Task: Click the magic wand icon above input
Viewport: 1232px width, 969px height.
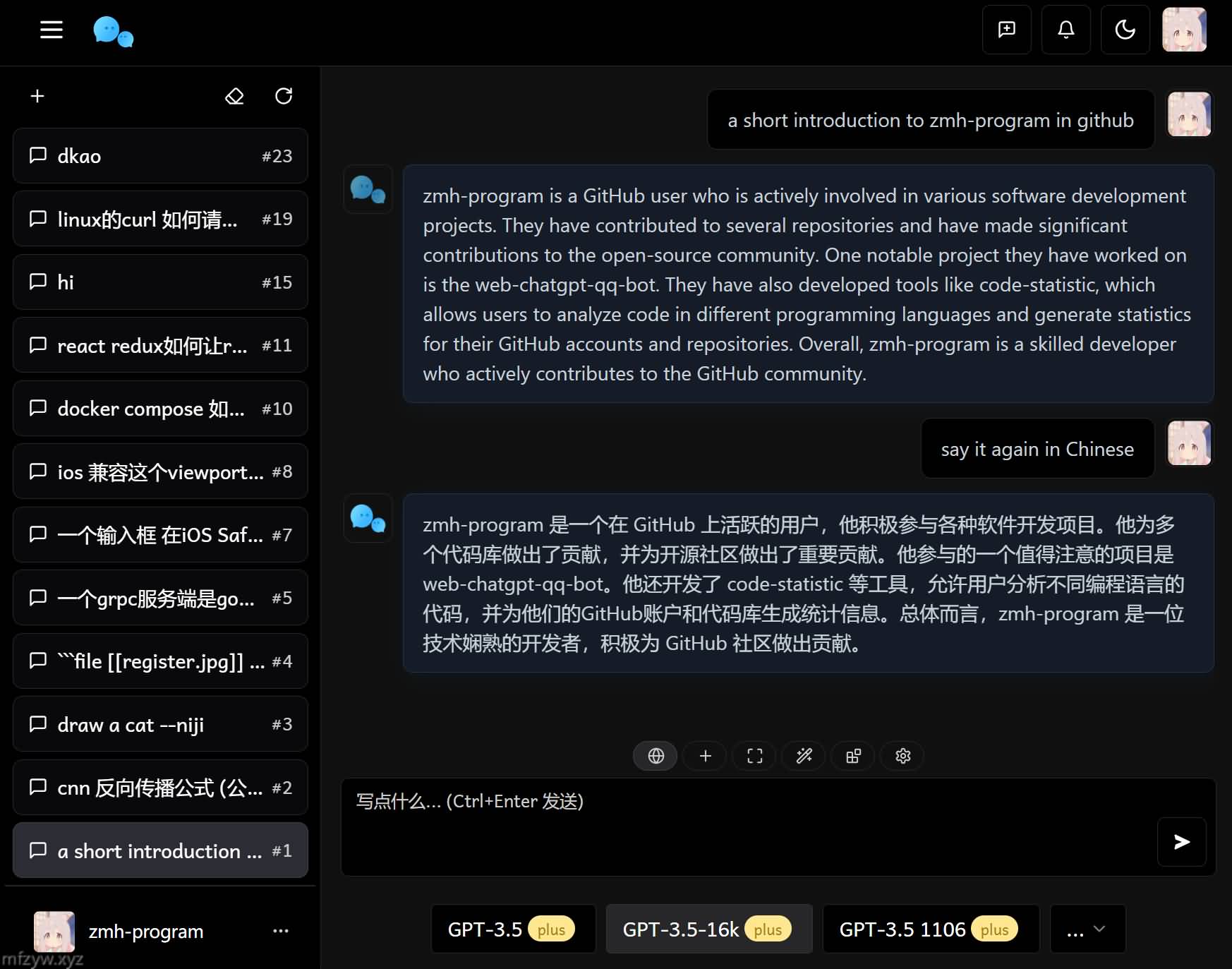Action: [804, 756]
